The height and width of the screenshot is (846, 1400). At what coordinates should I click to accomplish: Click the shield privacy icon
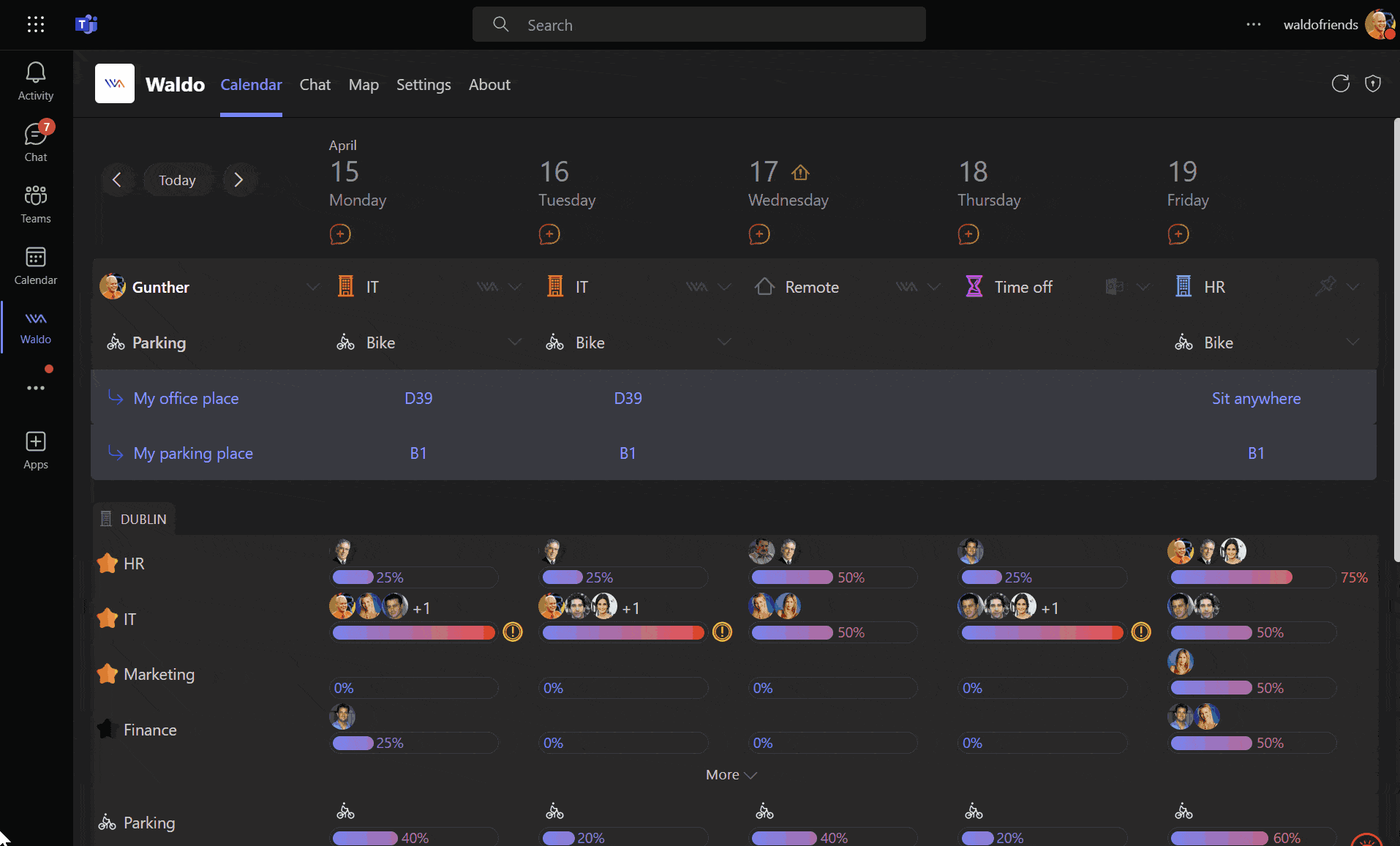[1373, 83]
